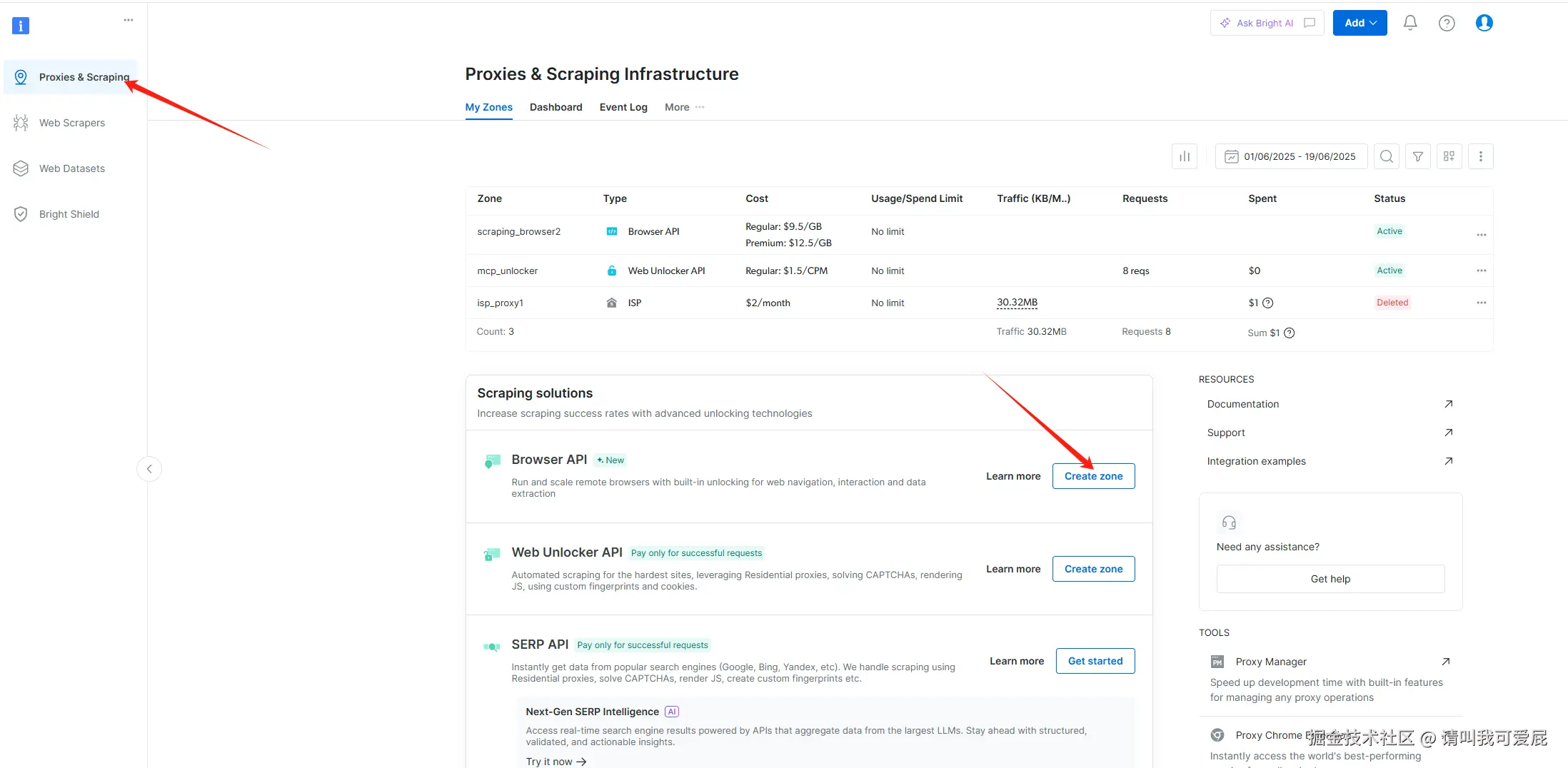1568x768 pixels.
Task: Click the bar chart statistics icon
Action: (x=1184, y=156)
